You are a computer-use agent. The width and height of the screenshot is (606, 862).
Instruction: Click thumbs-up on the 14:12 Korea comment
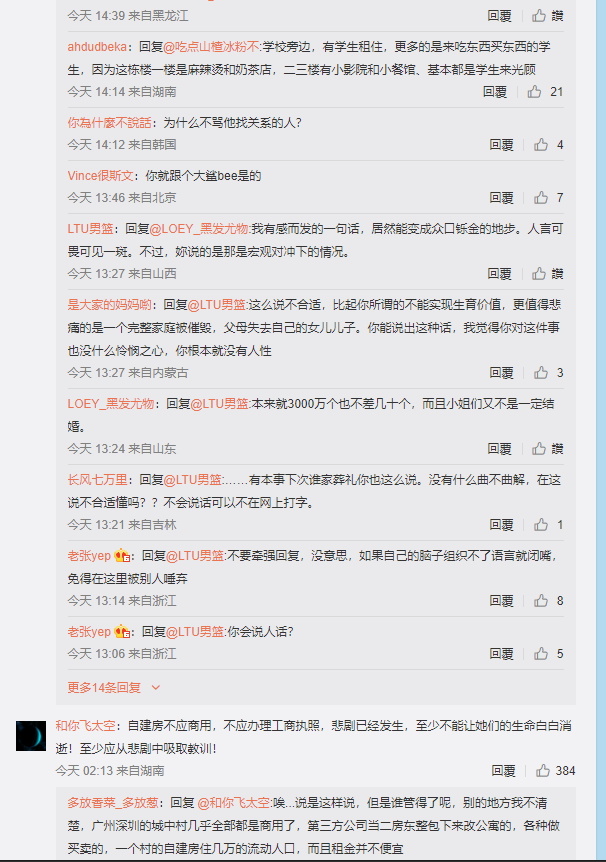pos(541,145)
